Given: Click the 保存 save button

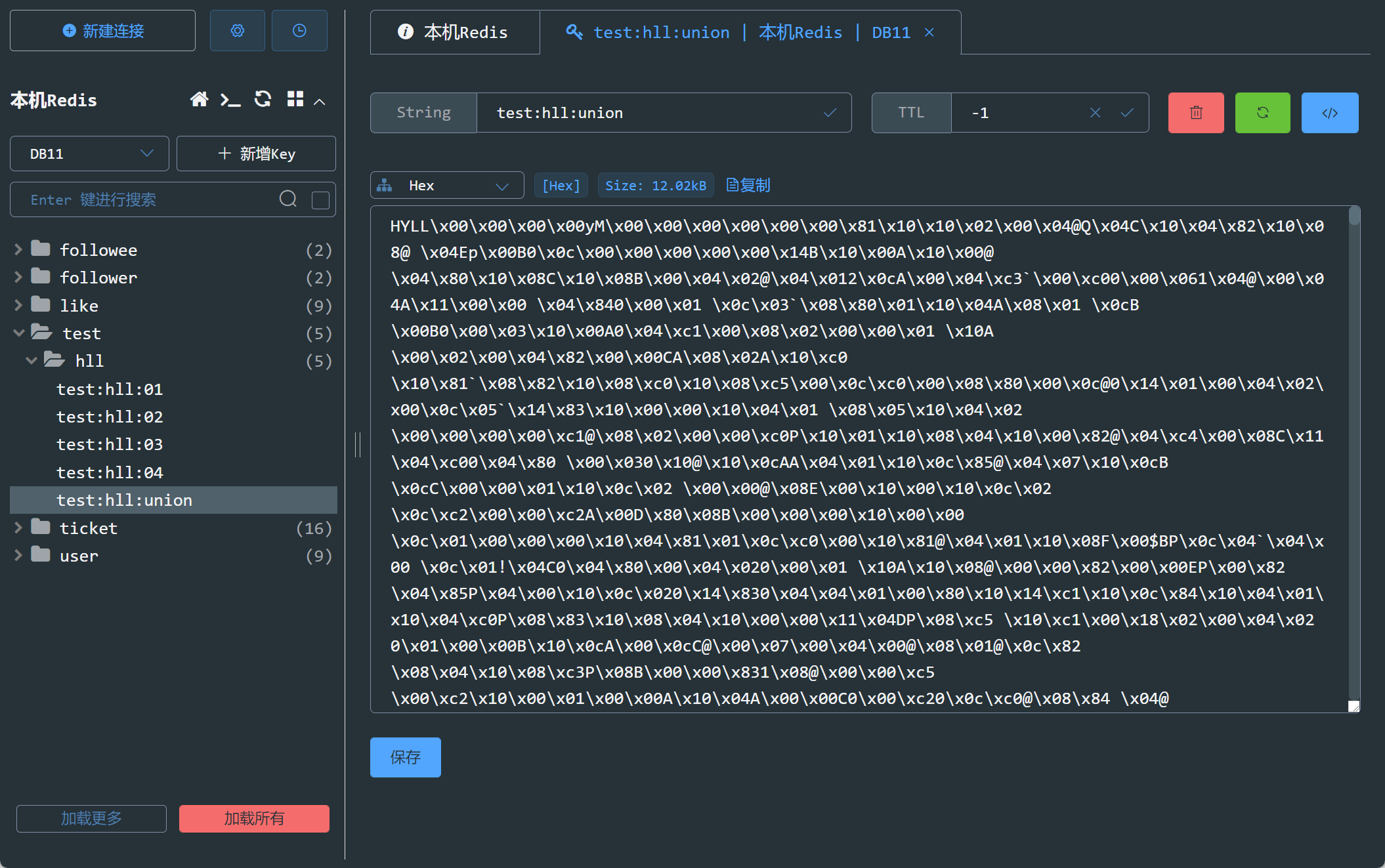Looking at the screenshot, I should (x=405, y=757).
